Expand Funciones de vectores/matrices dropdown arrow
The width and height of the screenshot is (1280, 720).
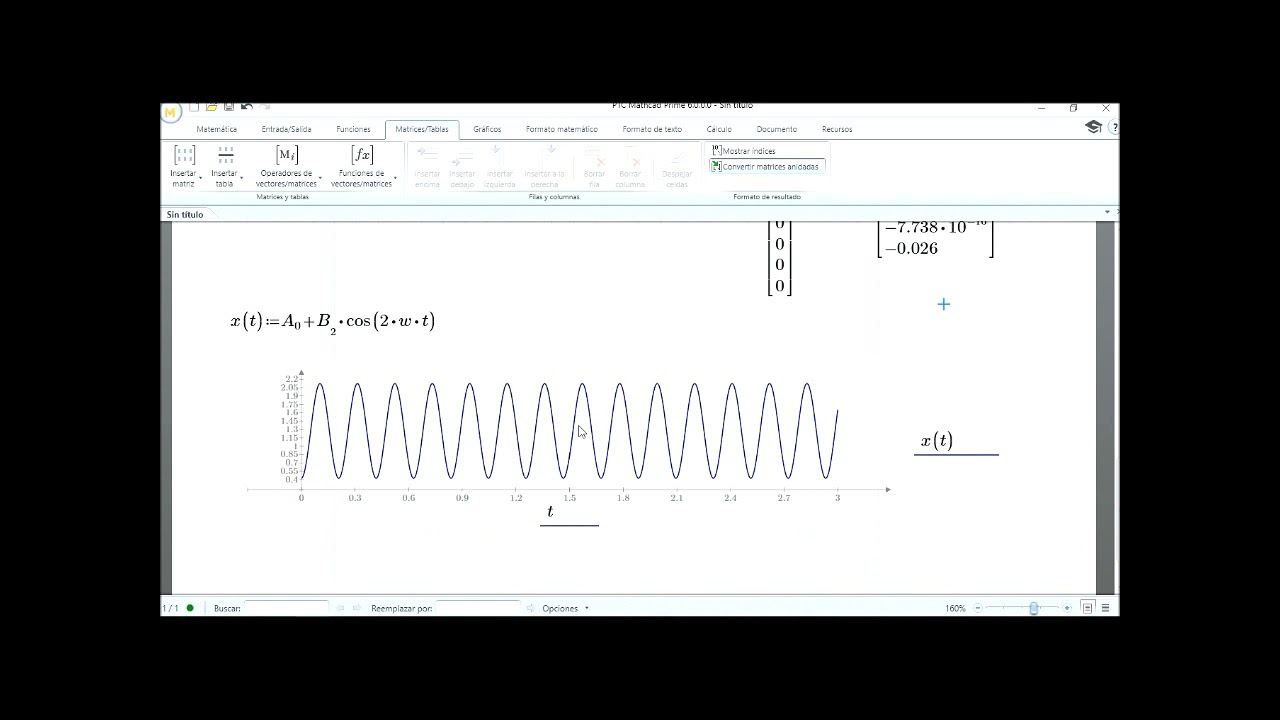(x=395, y=178)
